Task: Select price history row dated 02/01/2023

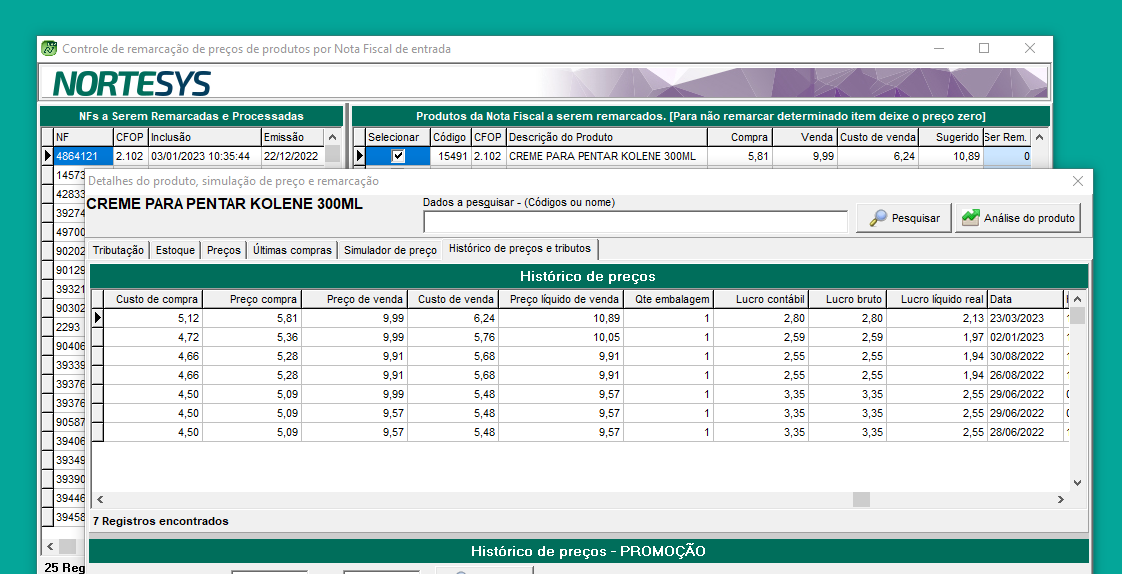Action: [x=580, y=337]
